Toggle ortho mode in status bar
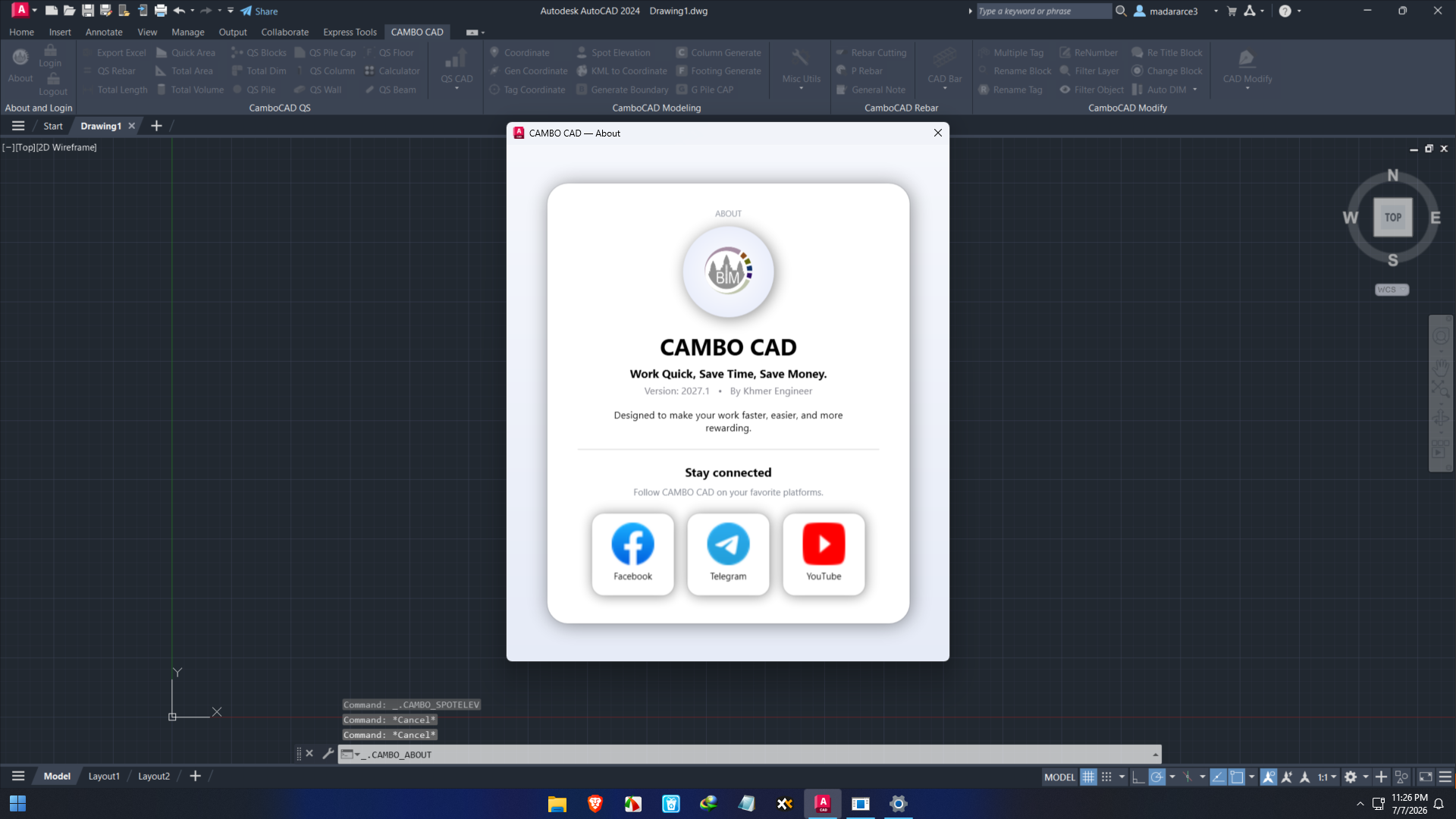 tap(1137, 777)
